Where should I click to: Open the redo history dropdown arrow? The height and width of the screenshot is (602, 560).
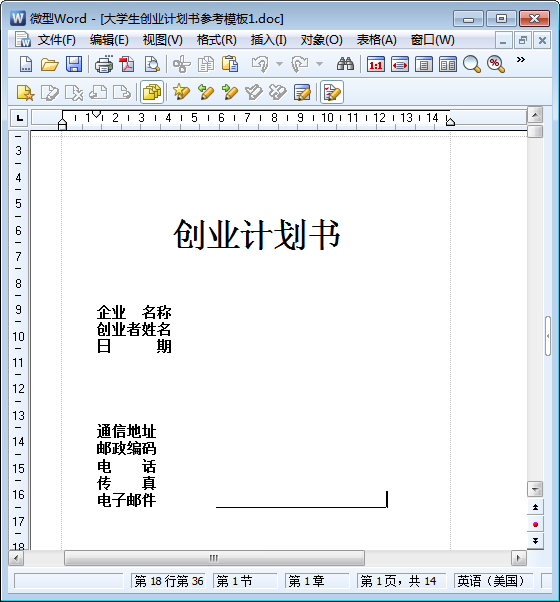(x=319, y=64)
